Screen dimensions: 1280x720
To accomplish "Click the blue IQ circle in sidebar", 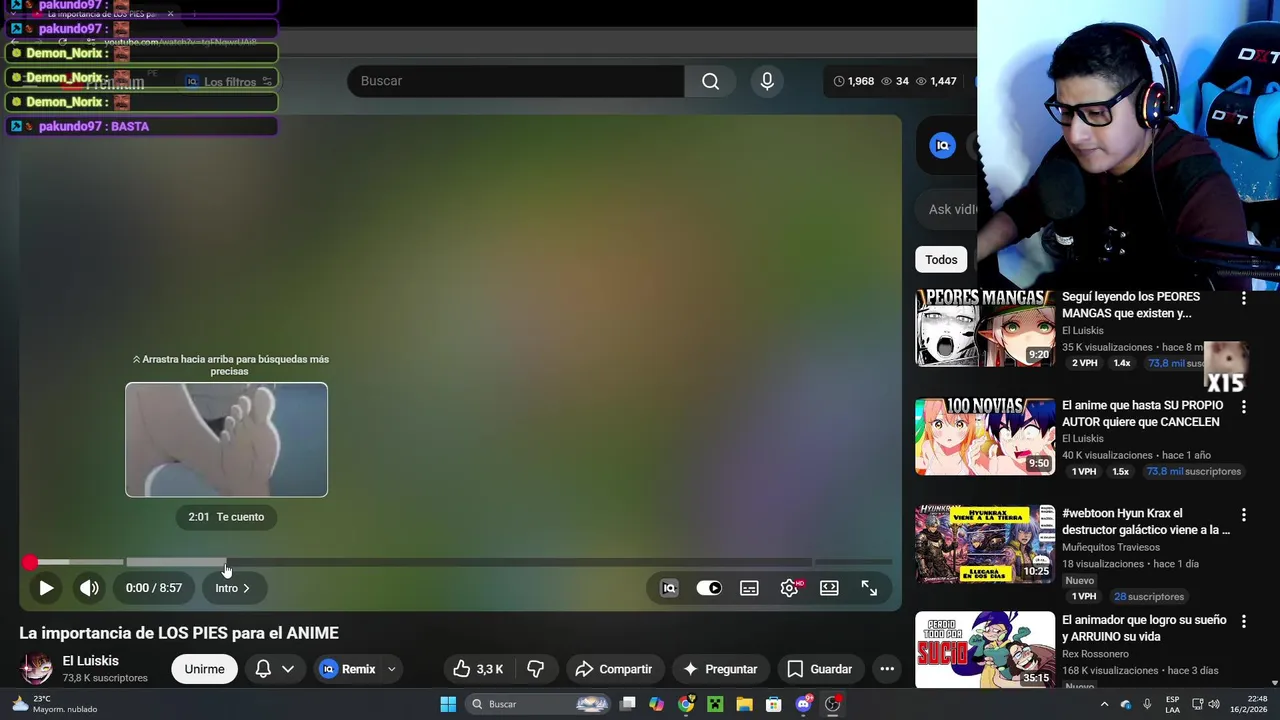I will (942, 146).
